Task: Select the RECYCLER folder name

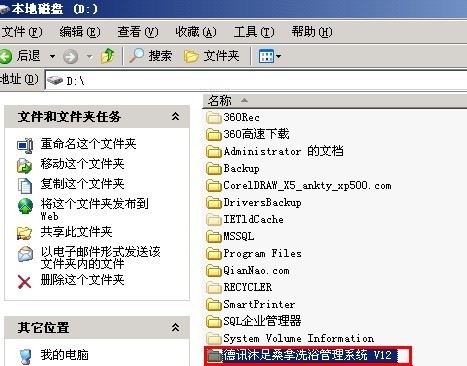Action: coord(248,287)
